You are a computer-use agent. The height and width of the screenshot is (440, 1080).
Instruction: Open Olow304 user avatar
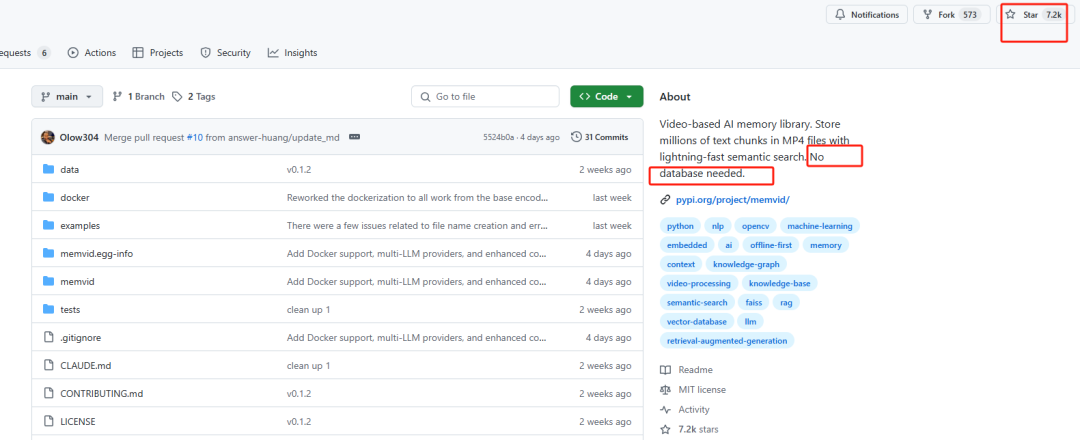48,137
